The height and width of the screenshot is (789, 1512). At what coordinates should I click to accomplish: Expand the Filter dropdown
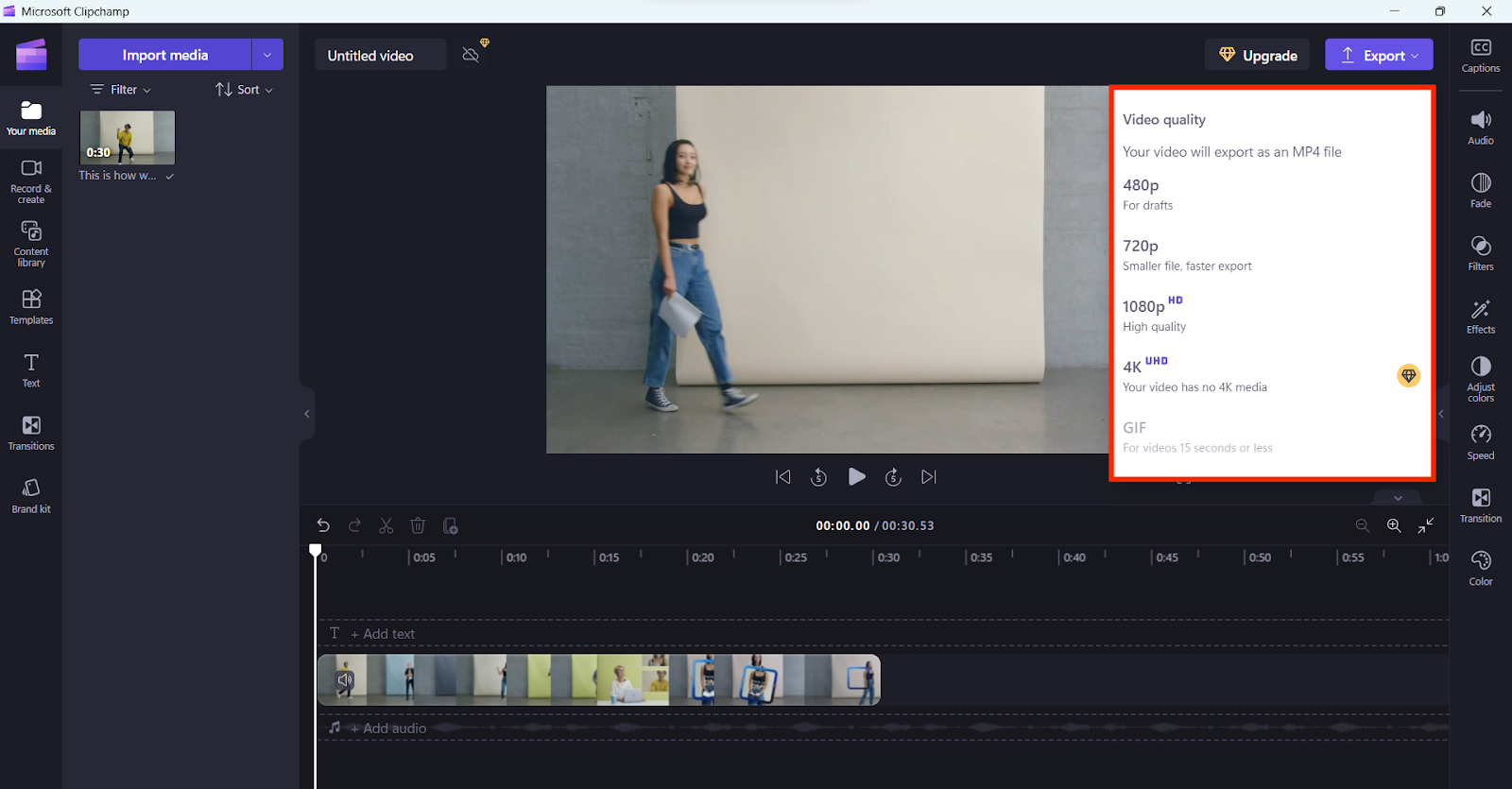pos(121,90)
